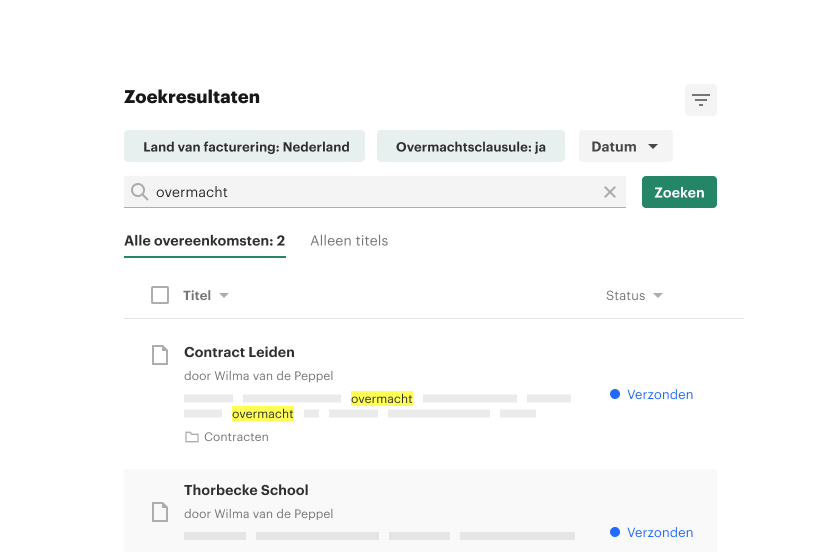Click Land van facturering: Nederland filter chip
840x552 pixels.
click(245, 146)
